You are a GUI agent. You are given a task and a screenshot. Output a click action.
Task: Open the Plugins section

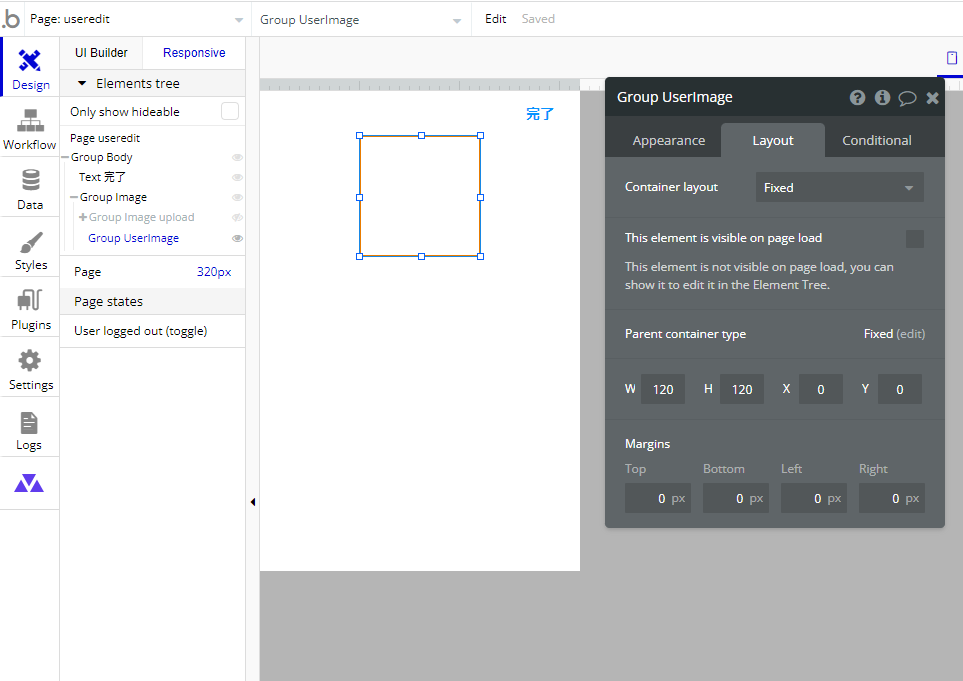30,309
